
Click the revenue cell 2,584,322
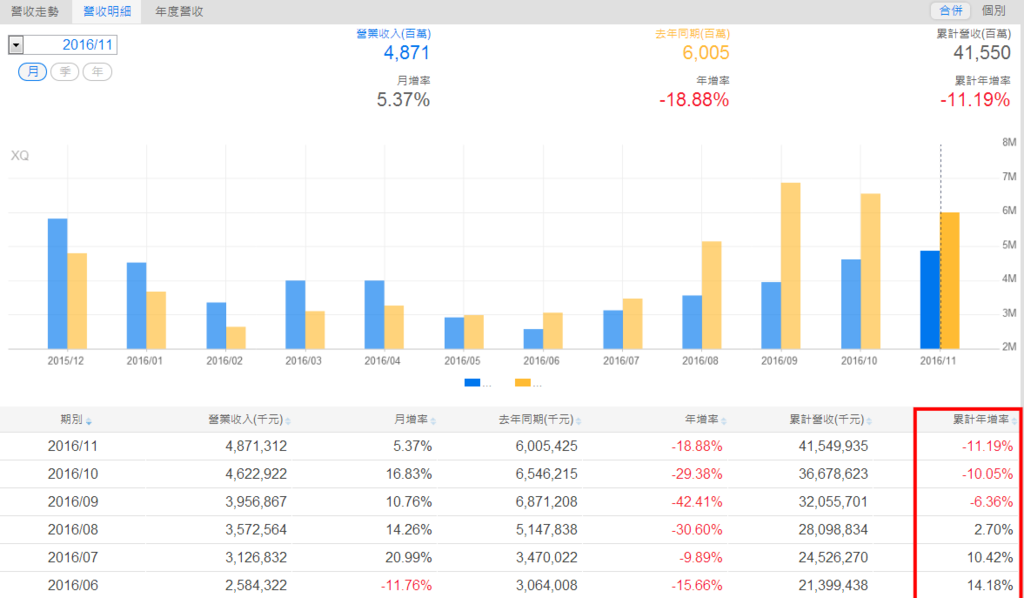[256, 586]
